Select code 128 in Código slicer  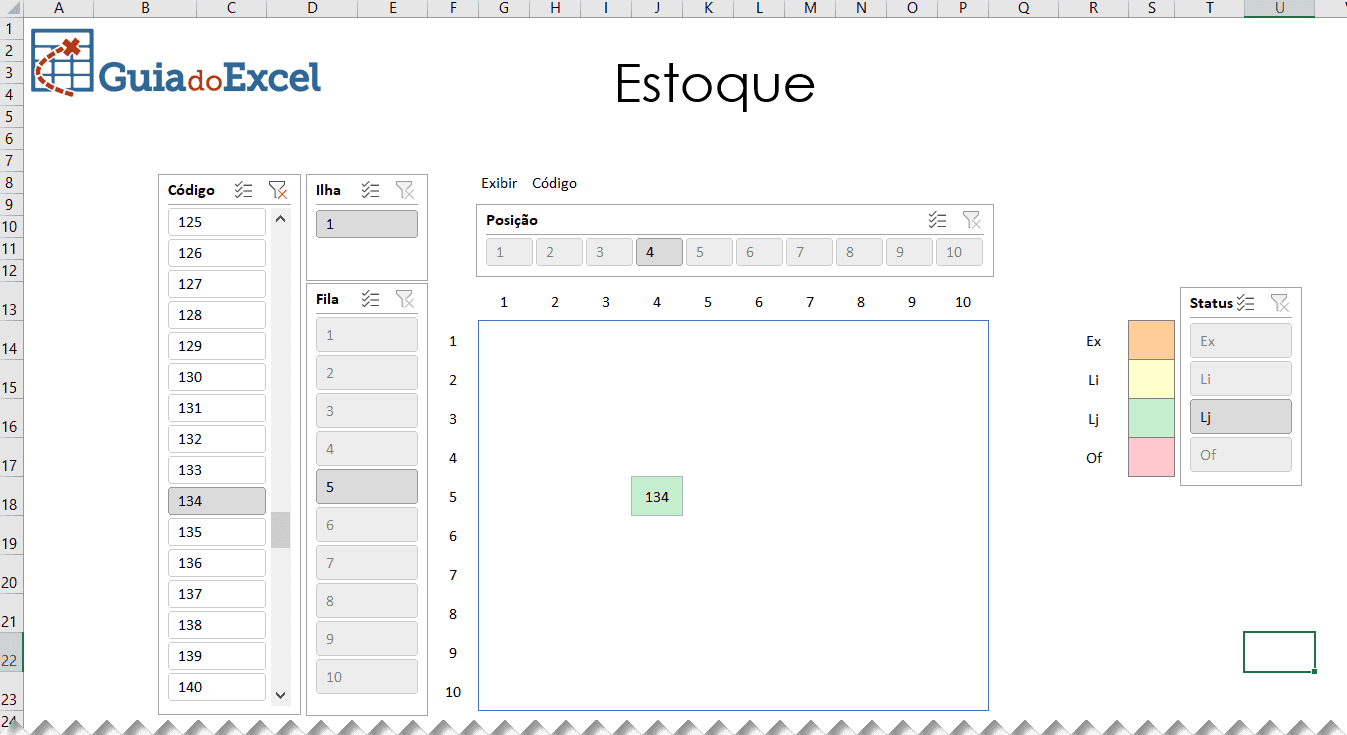217,315
